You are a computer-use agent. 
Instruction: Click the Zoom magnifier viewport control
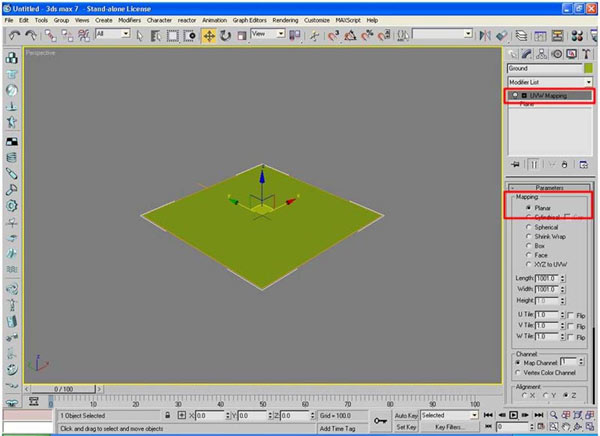coord(553,415)
